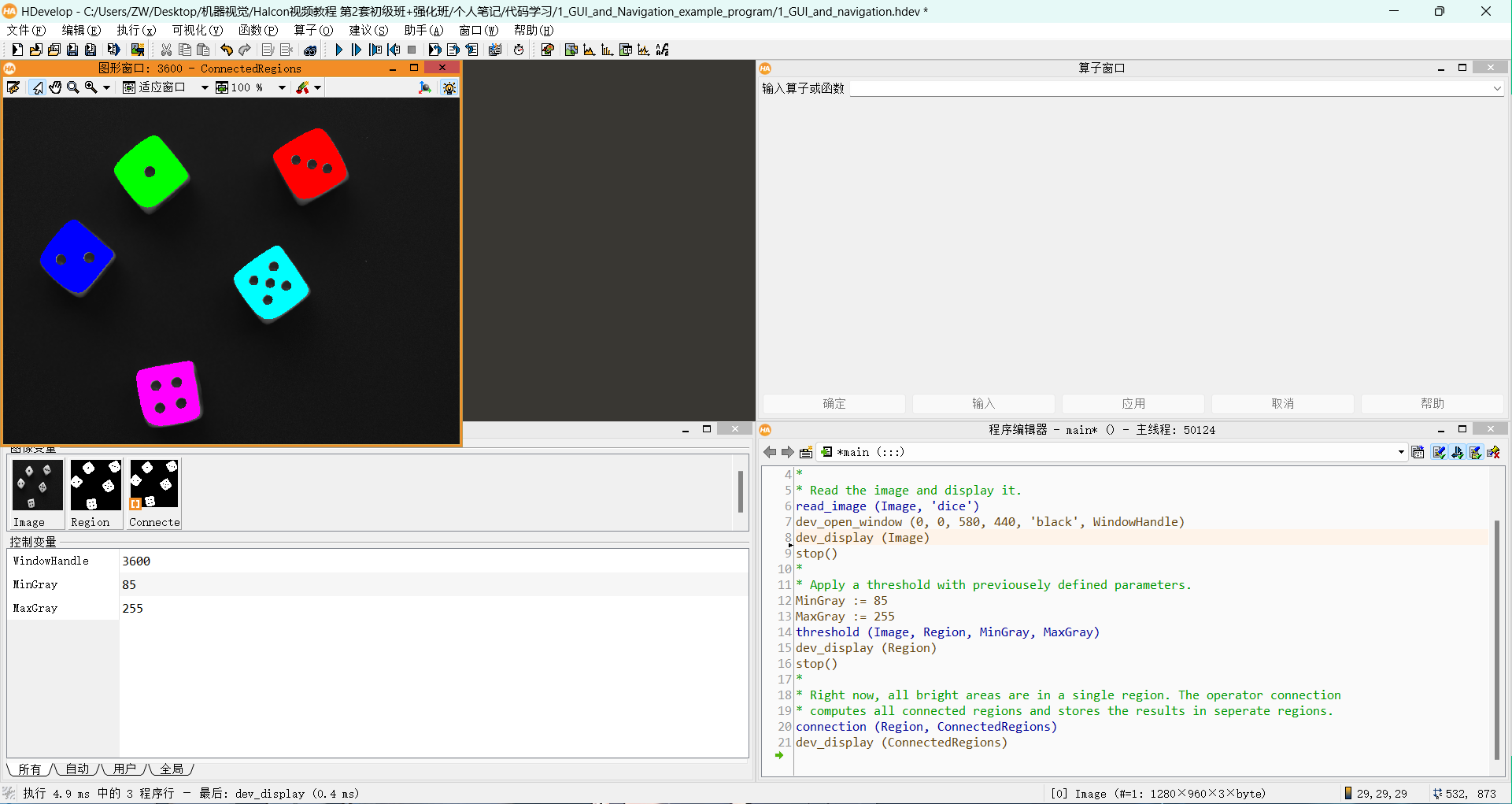Expand the *main procedure selector dropdown
1512x804 pixels.
(x=1401, y=452)
